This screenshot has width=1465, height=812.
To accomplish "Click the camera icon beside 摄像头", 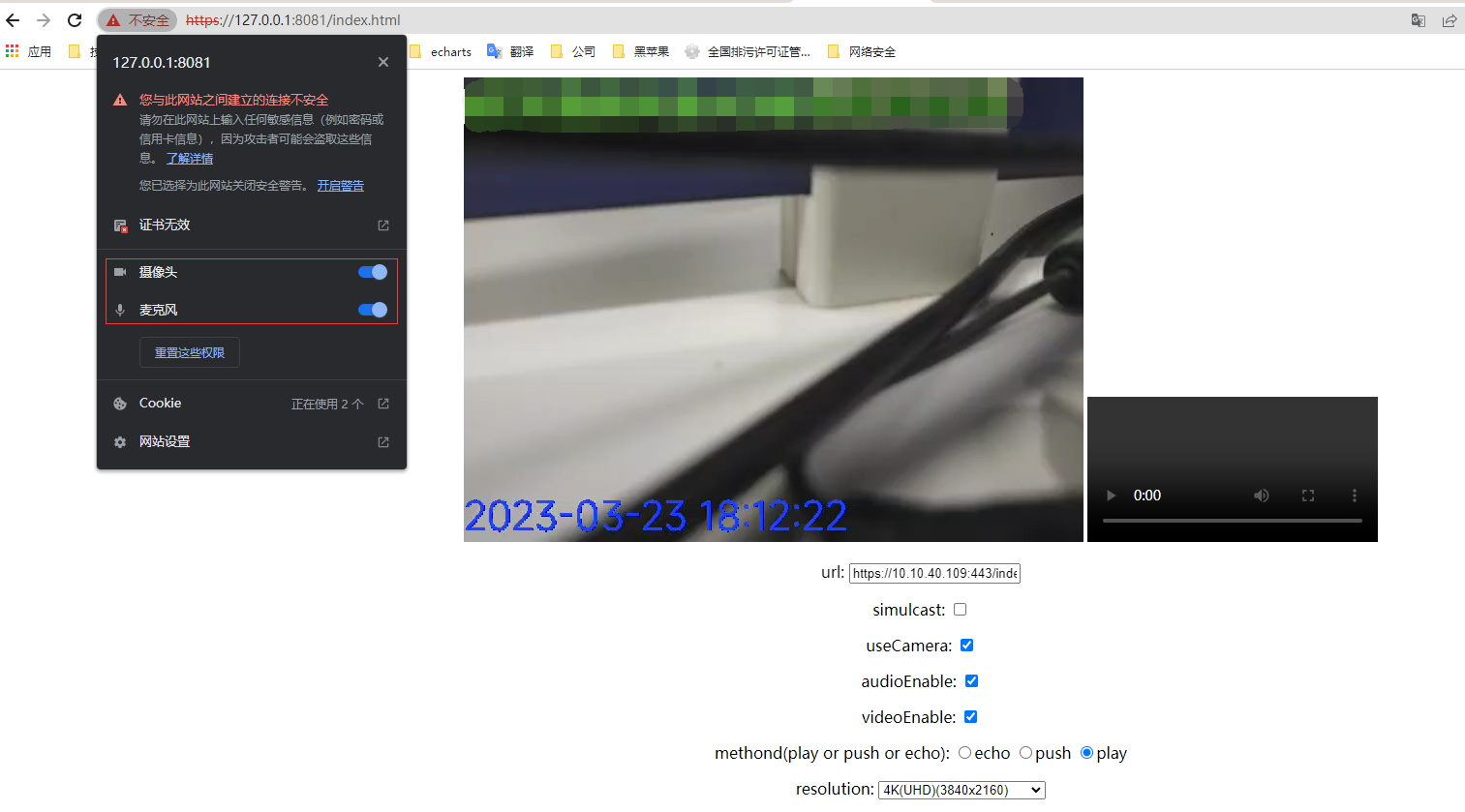I will tap(120, 272).
